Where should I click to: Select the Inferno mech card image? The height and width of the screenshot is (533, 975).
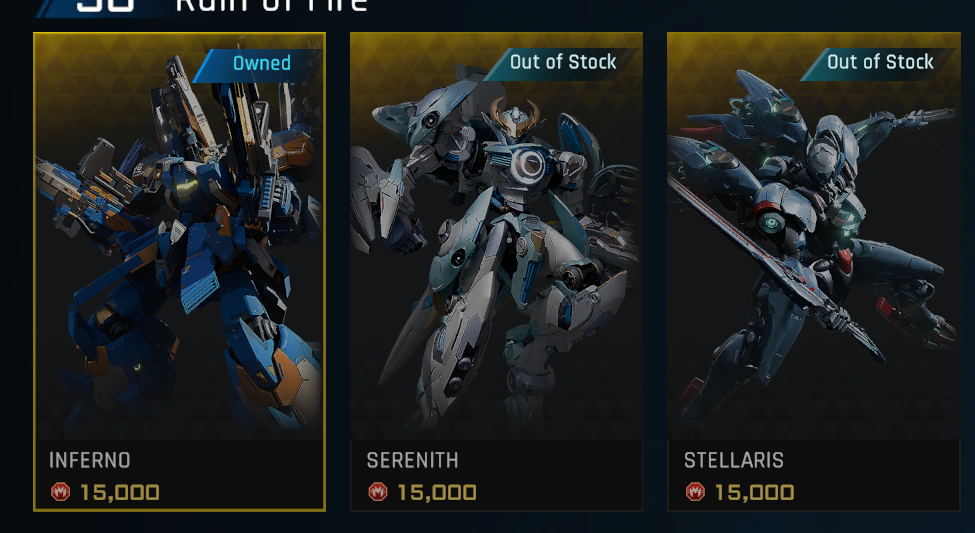tap(179, 236)
